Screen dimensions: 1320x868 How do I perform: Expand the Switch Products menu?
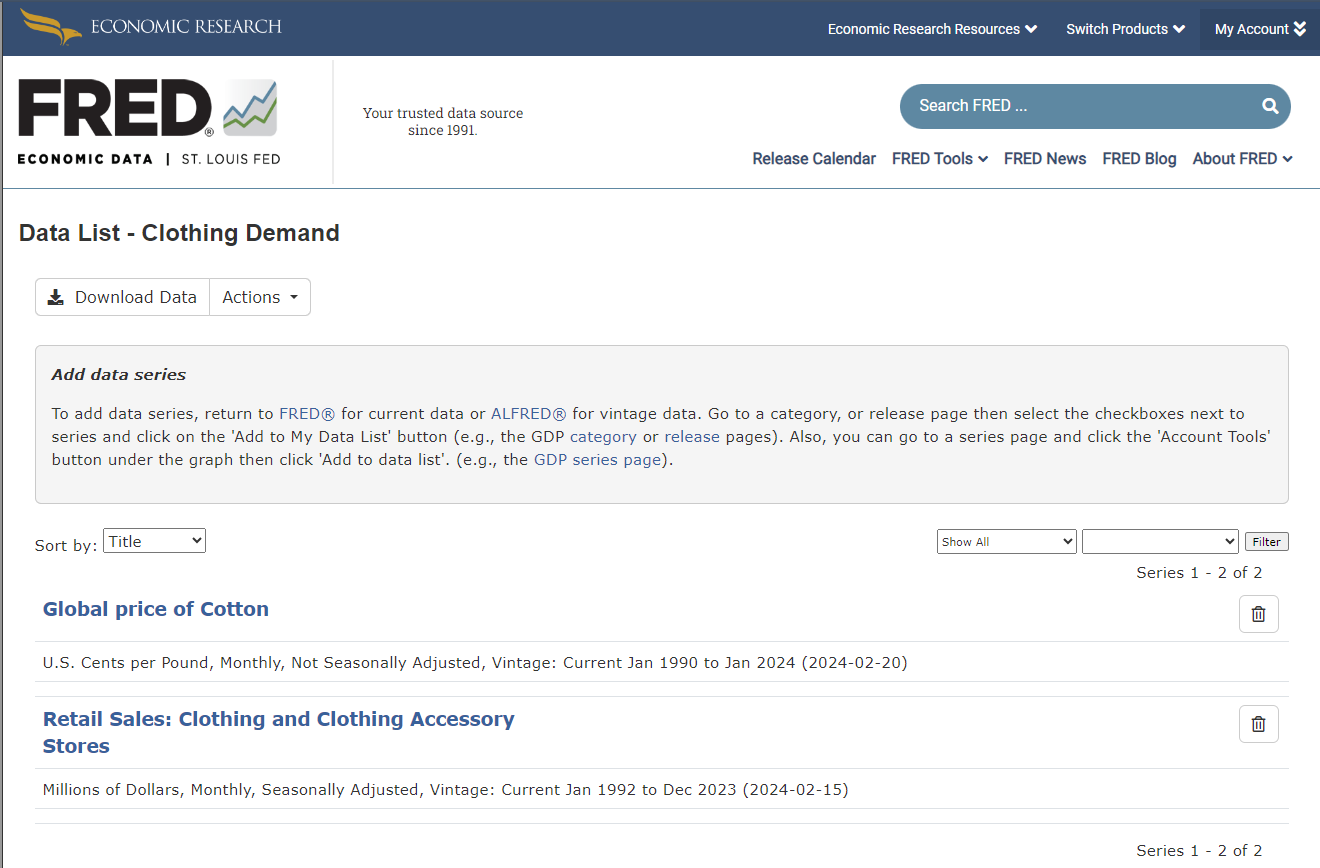(x=1124, y=29)
